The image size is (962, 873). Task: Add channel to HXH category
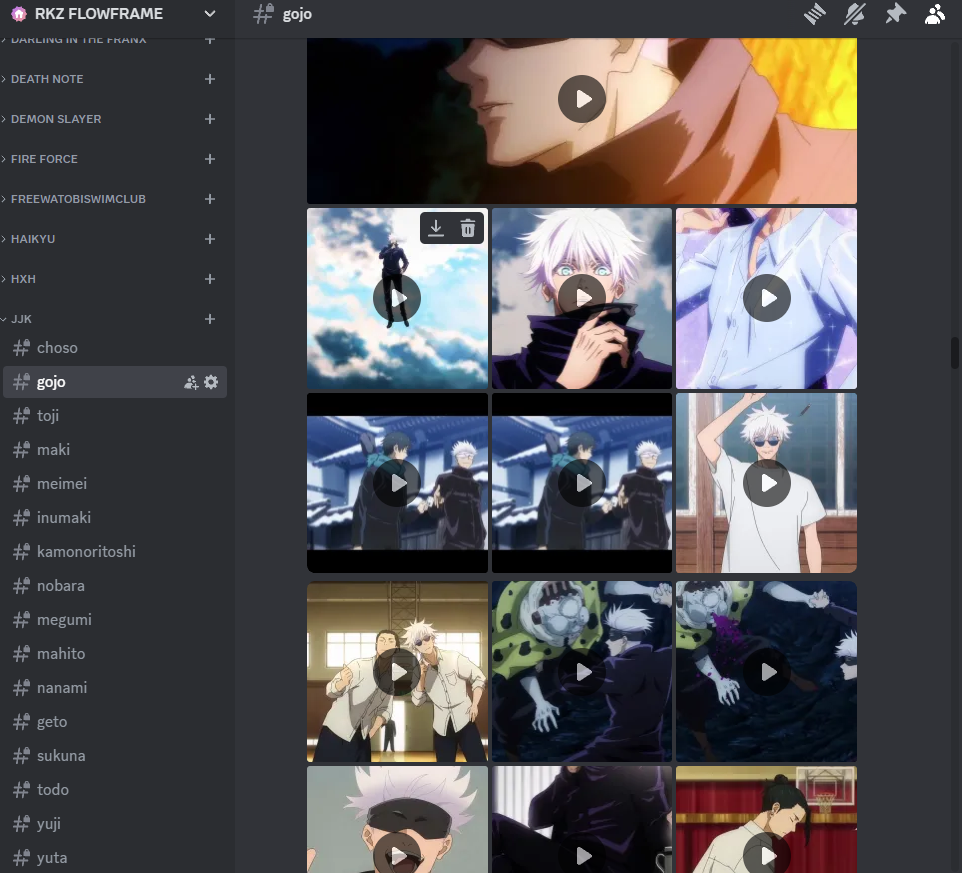point(210,279)
